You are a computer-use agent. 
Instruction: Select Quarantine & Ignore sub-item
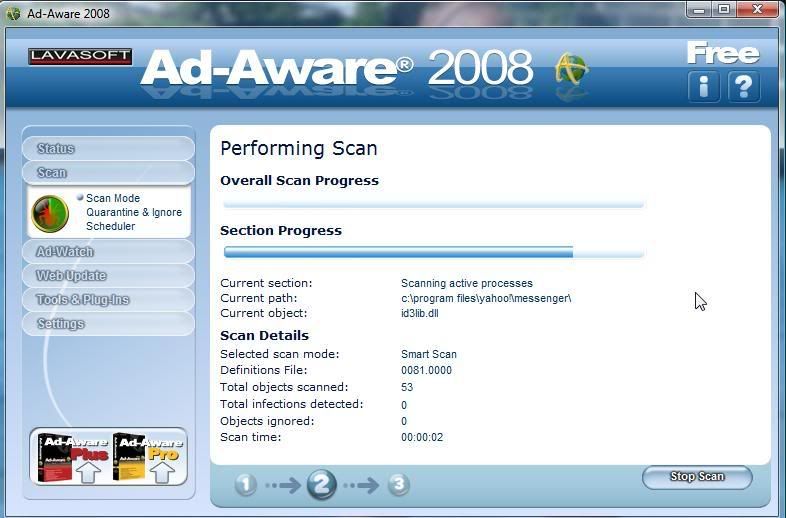(134, 212)
